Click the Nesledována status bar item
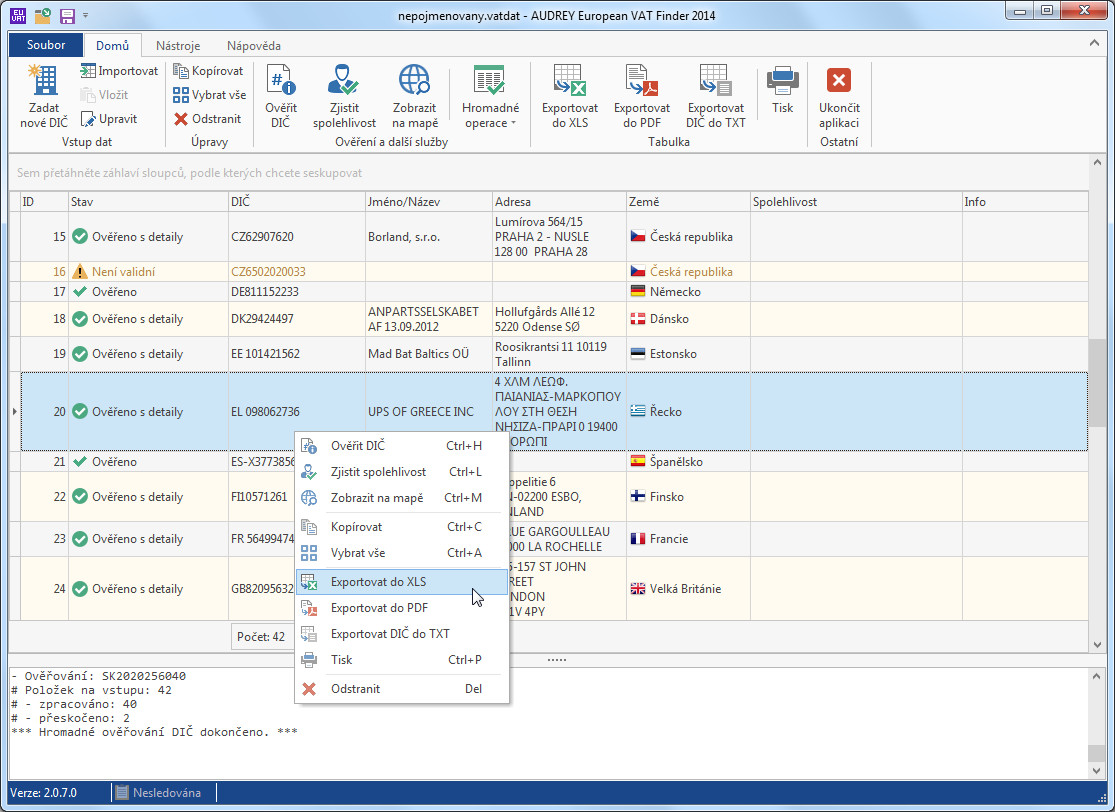This screenshot has height=812, width=1115. (x=158, y=793)
